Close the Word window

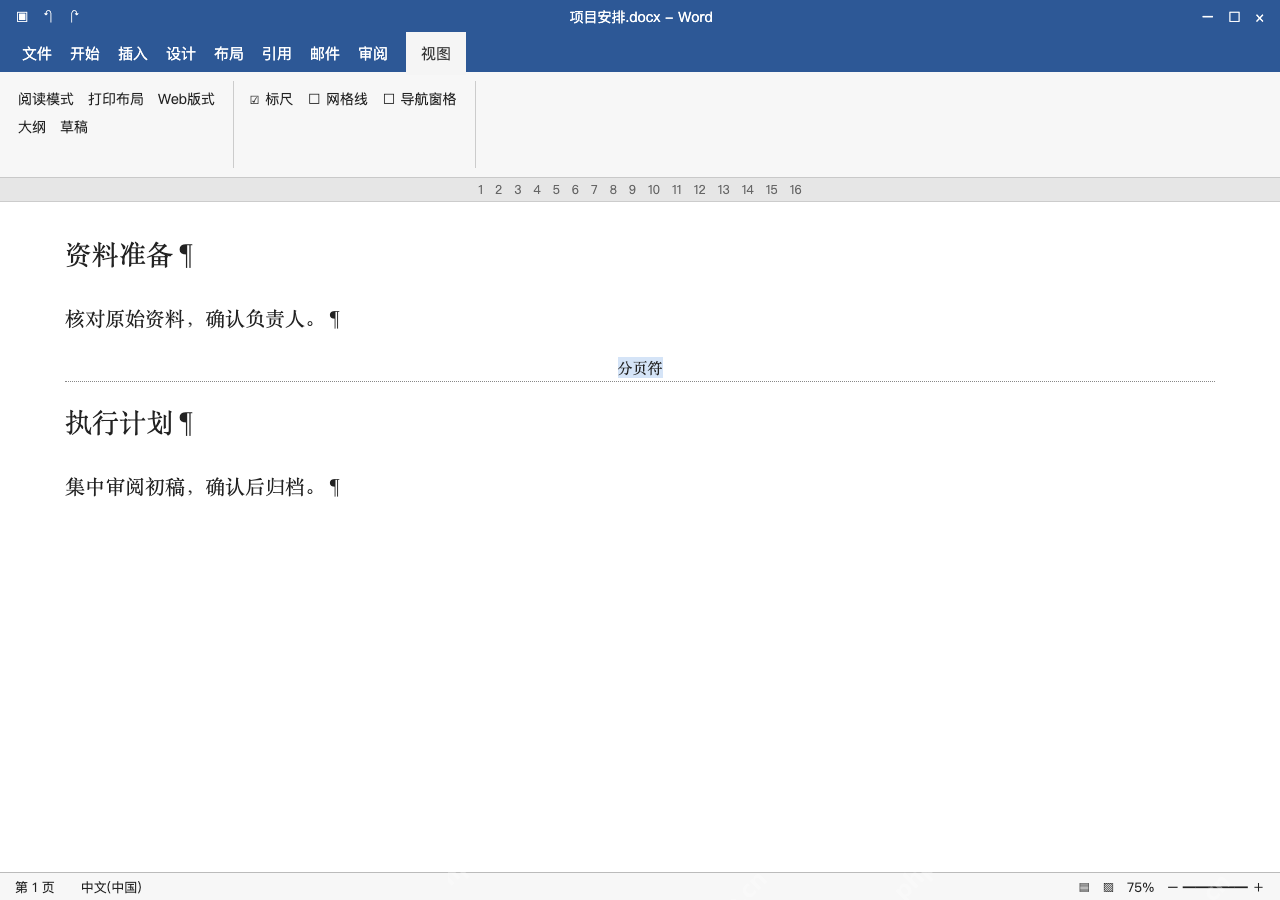(1259, 18)
